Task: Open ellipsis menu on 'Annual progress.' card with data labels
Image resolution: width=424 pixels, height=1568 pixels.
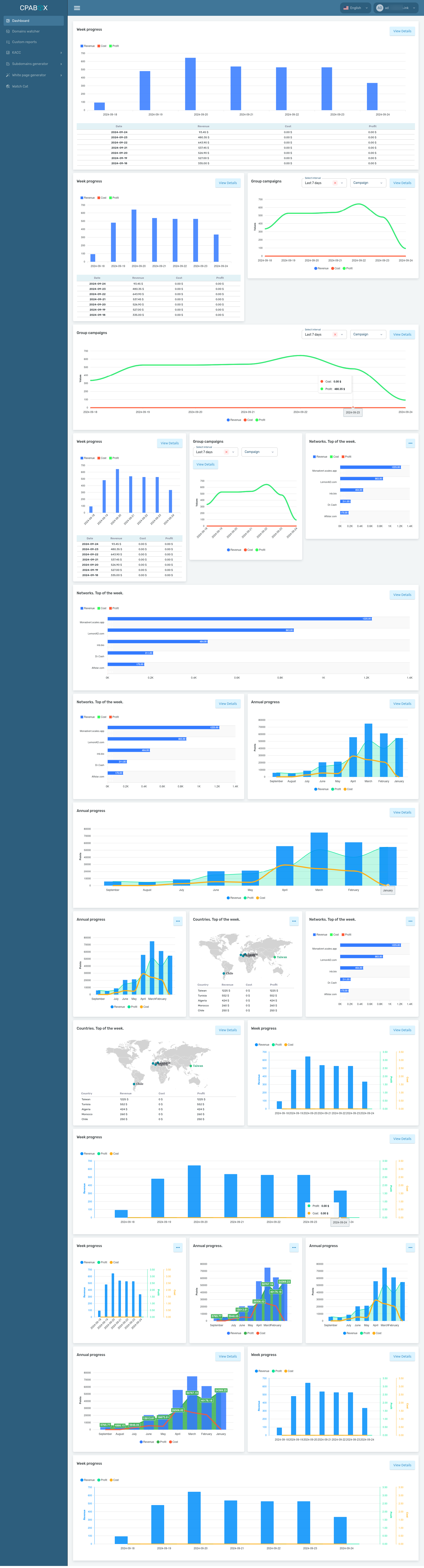Action: click(294, 1247)
